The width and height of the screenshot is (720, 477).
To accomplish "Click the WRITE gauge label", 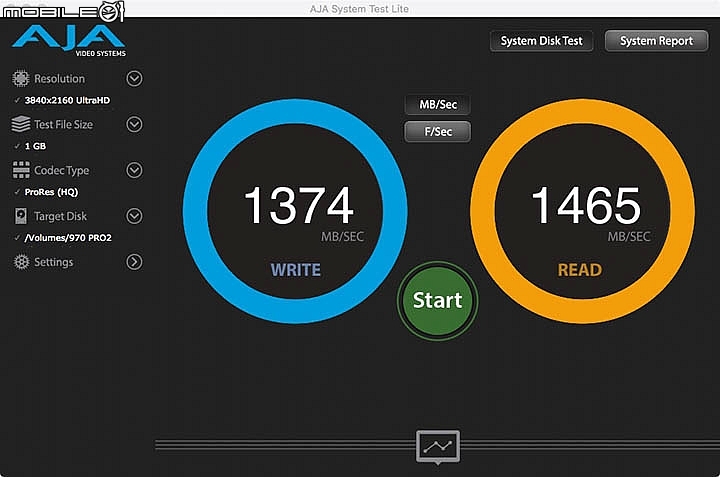I will pyautogui.click(x=296, y=270).
